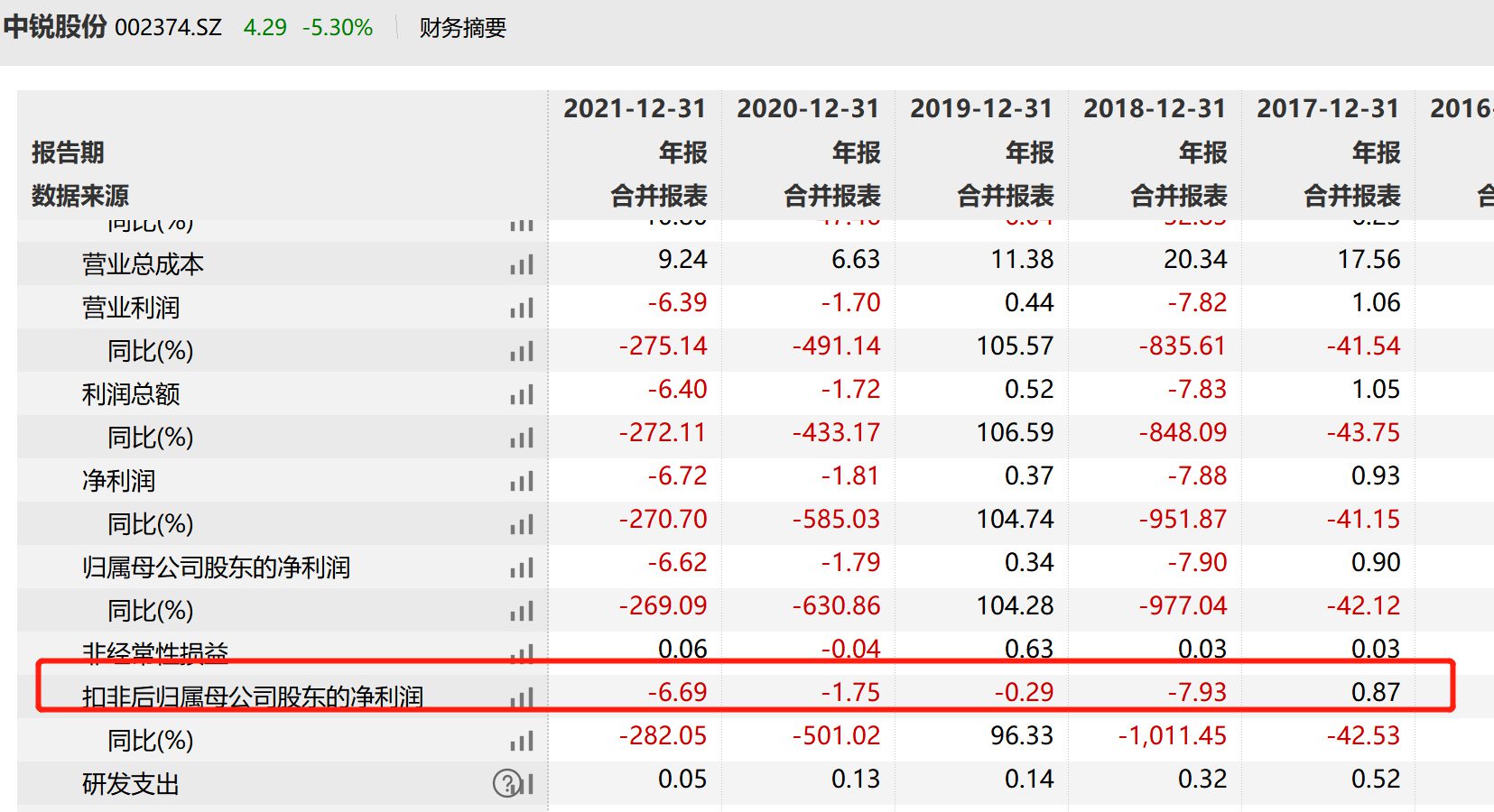The height and width of the screenshot is (812, 1494).
Task: Click the question mark help icon beside 研发支出
Action: pos(506,783)
